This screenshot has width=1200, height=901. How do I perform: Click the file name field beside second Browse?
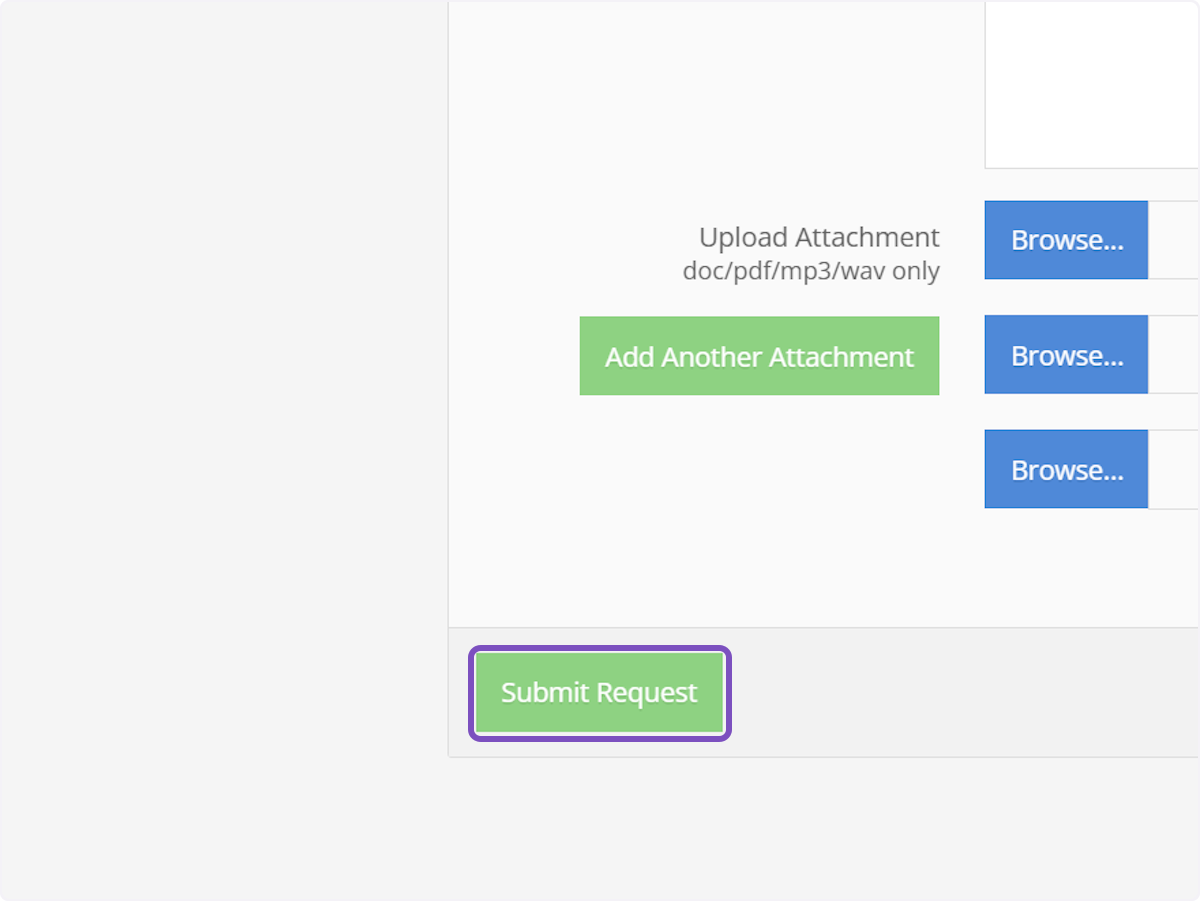[1174, 355]
